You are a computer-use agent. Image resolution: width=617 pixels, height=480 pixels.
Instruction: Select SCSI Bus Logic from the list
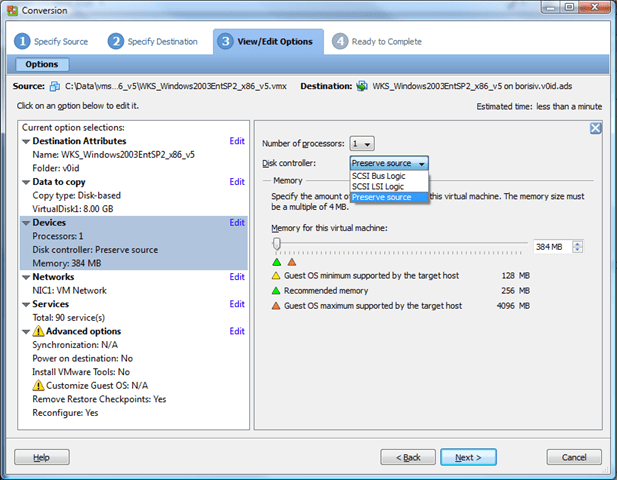(x=378, y=175)
